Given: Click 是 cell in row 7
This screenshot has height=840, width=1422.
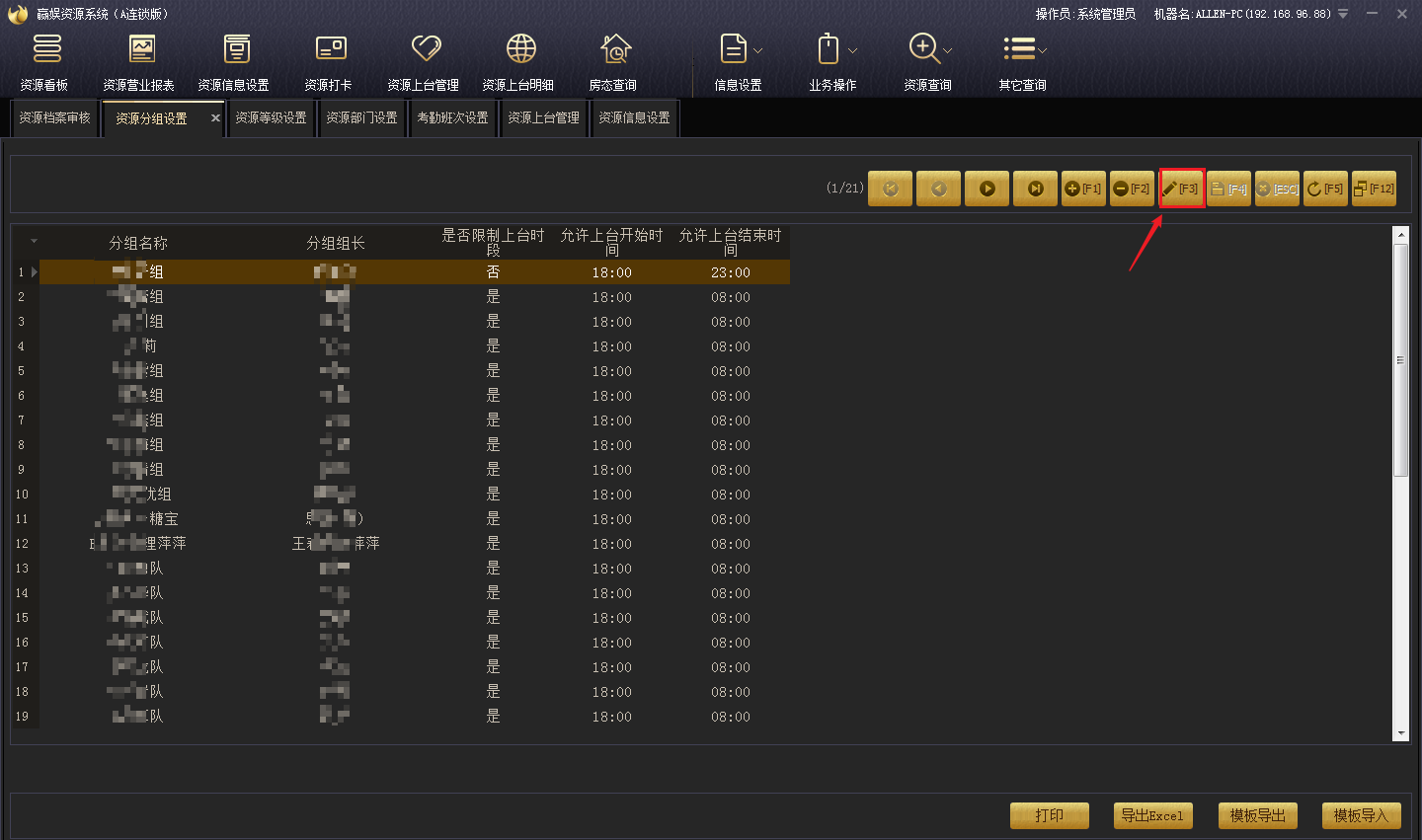Looking at the screenshot, I should [493, 420].
